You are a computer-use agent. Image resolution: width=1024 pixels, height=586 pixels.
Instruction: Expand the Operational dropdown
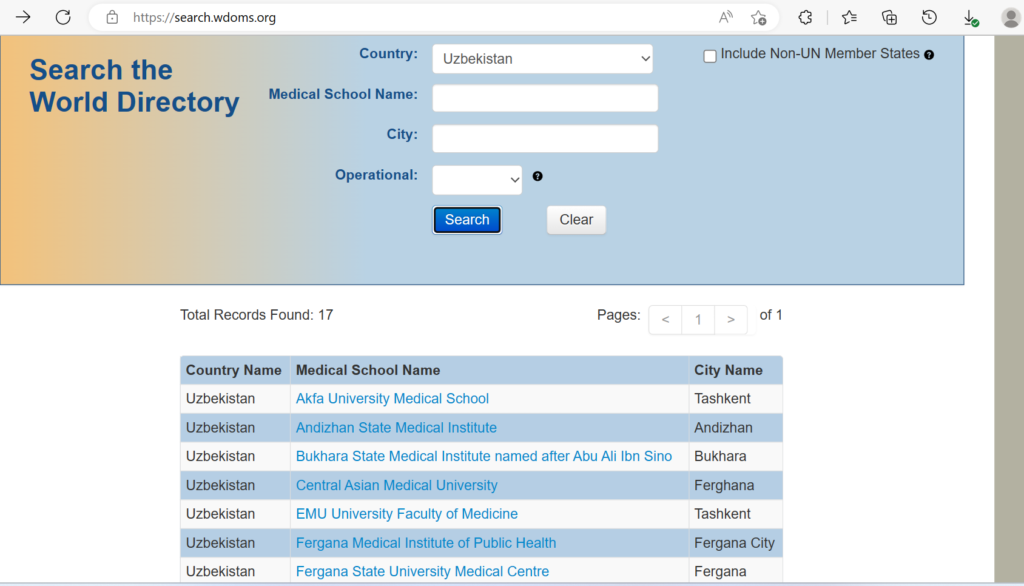coord(477,180)
